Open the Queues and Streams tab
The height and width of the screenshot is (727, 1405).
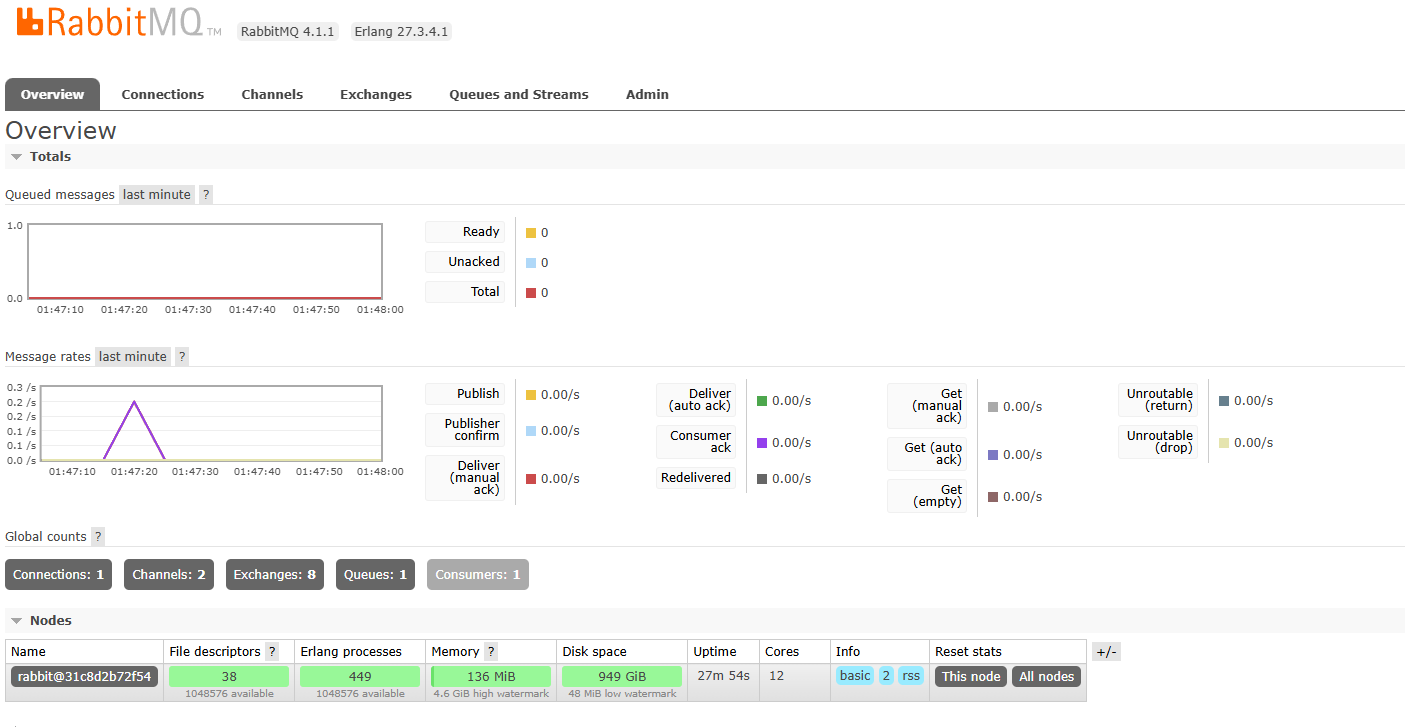[x=519, y=94]
